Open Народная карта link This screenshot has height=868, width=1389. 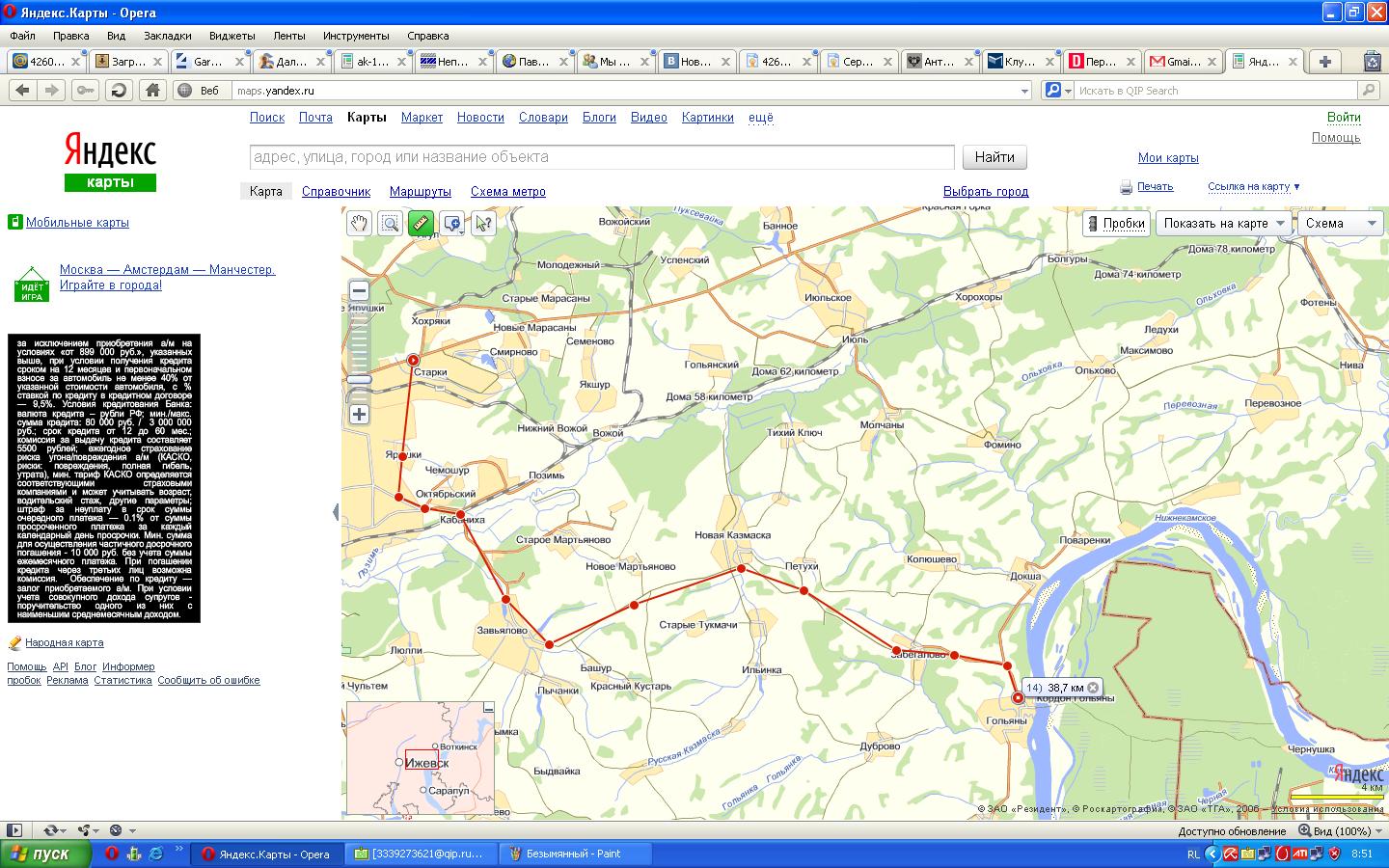click(x=64, y=642)
